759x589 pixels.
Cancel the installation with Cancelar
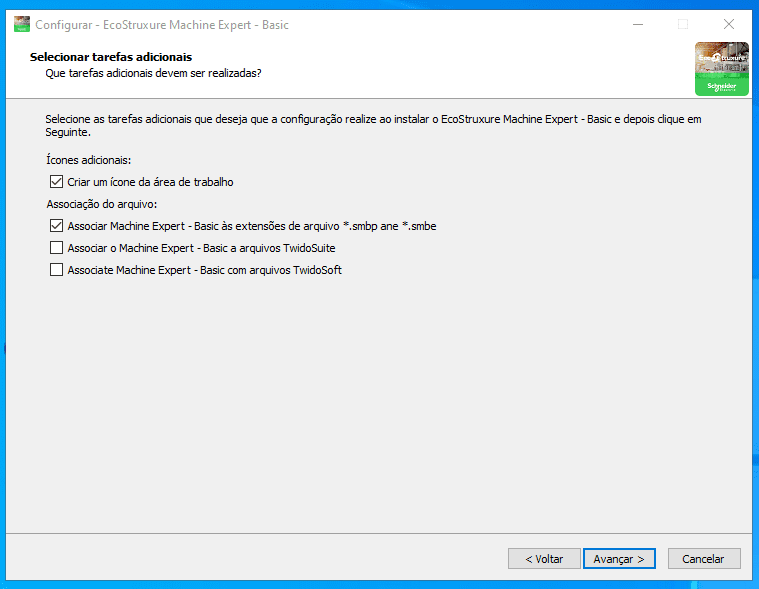[x=704, y=559]
